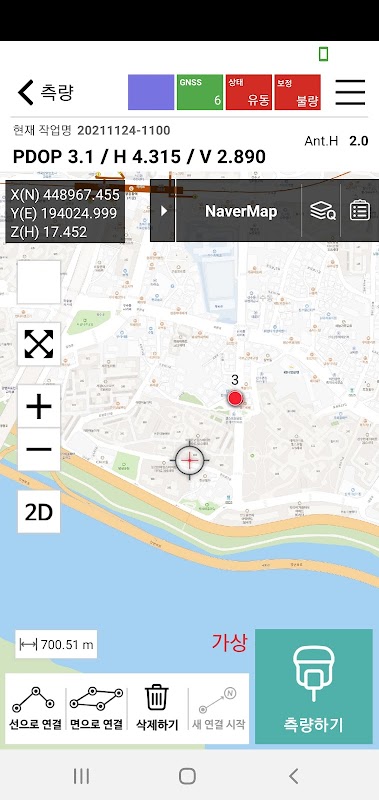
Task: Tap the red 보정 불량 indicator
Action: coord(297,92)
